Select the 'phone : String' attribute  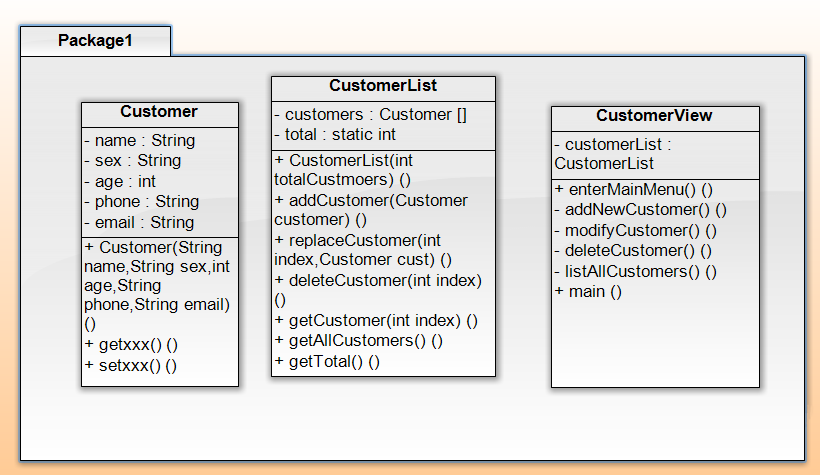point(141,201)
